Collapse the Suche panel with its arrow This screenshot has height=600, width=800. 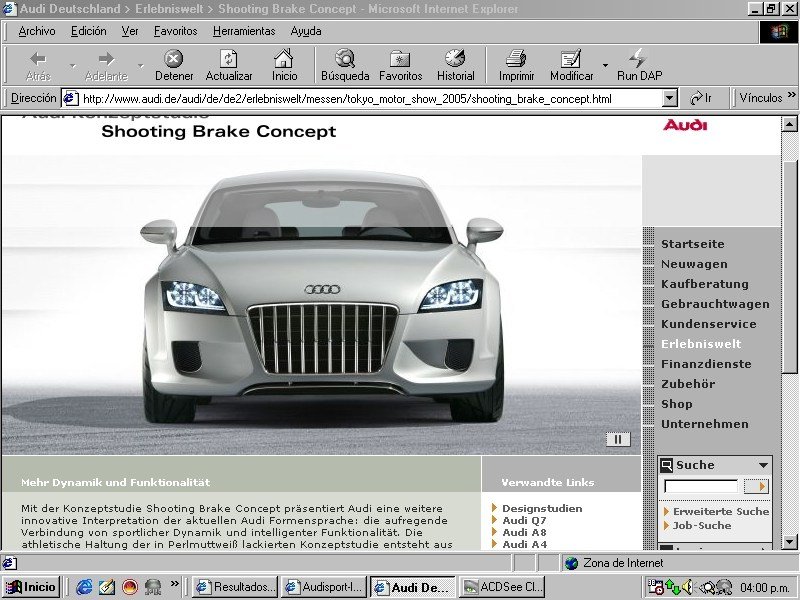(763, 465)
